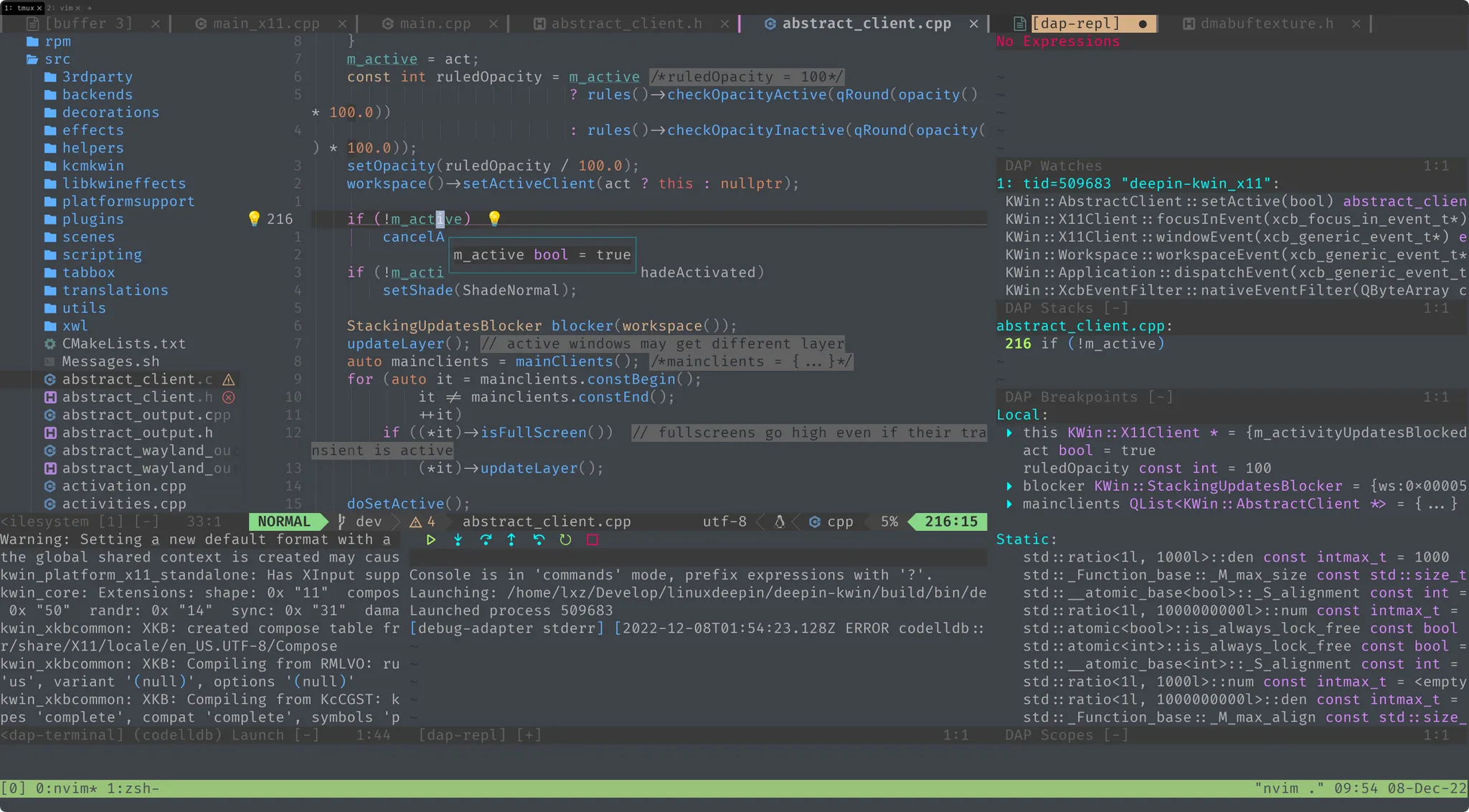Screen dimensions: 1469x812
Task: Click the warning triangle beside abstract_client.c
Action: click(229, 379)
